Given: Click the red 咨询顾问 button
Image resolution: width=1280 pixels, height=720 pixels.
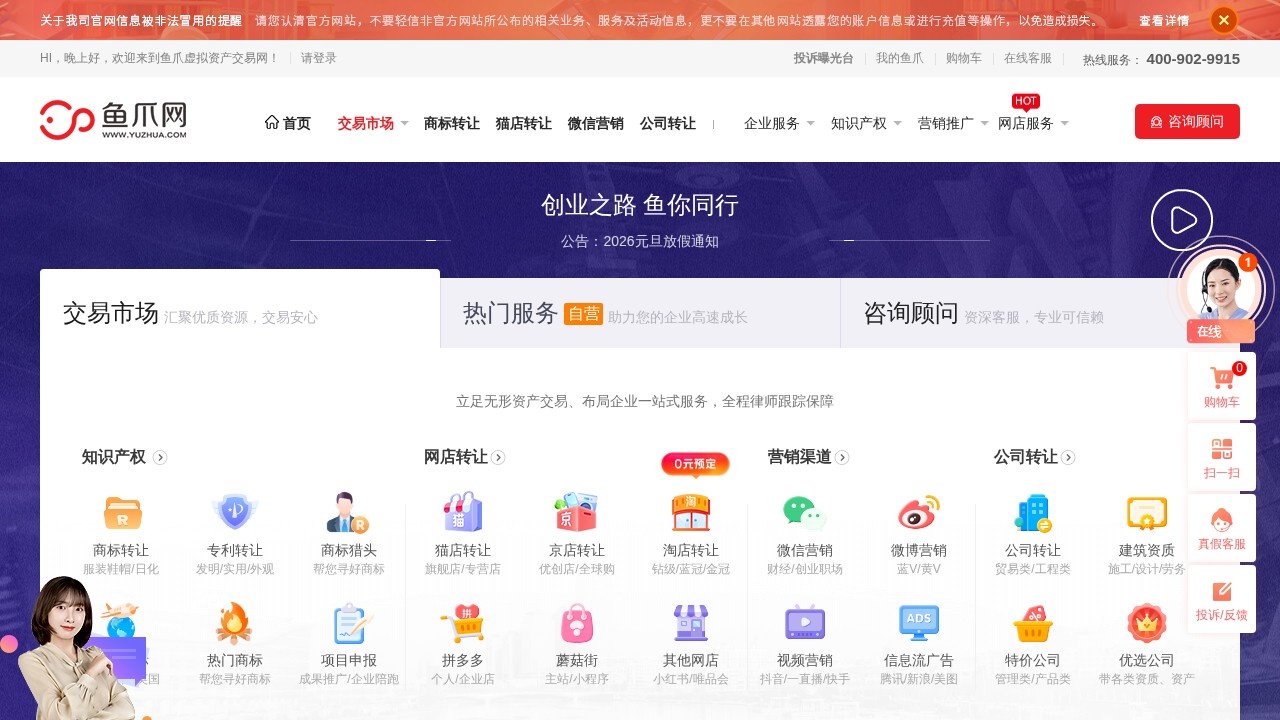Looking at the screenshot, I should (1187, 121).
